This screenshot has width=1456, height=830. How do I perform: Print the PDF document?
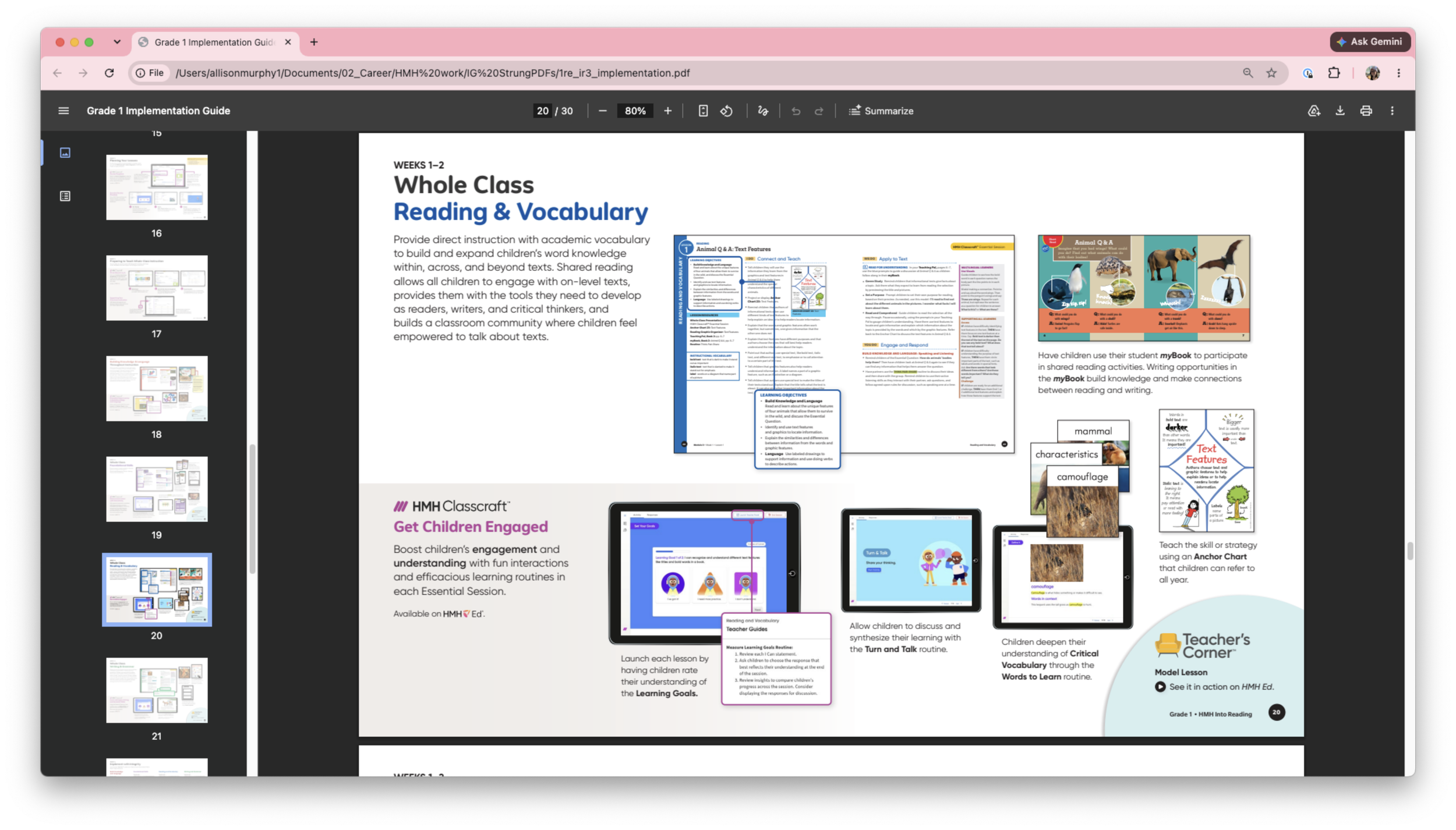point(1366,111)
